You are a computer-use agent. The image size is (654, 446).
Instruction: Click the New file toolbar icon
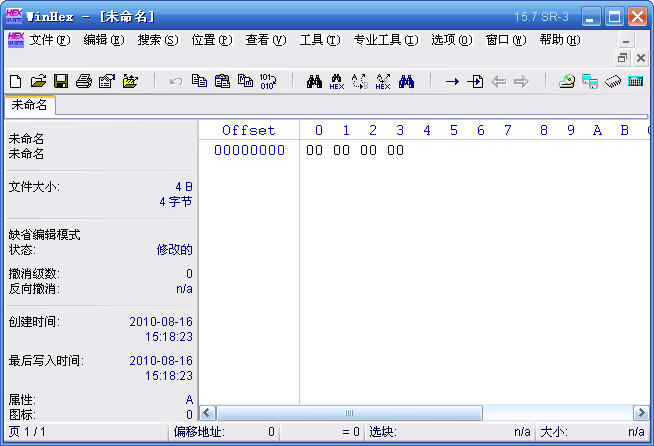pos(15,82)
